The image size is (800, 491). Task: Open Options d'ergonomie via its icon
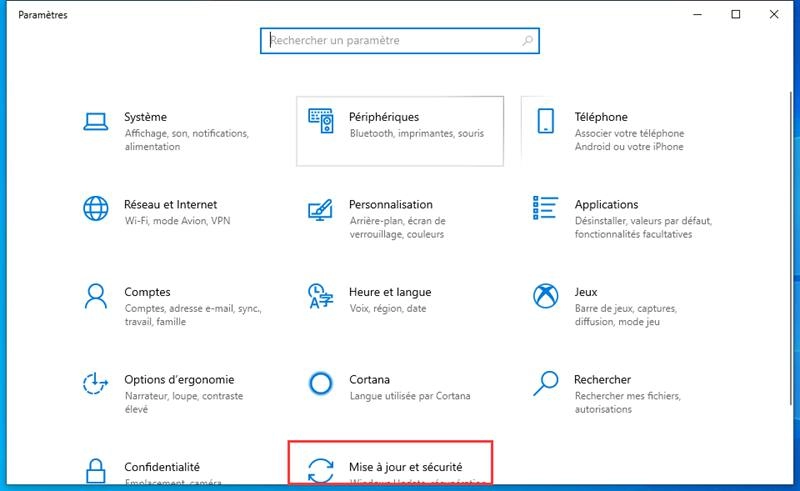point(95,383)
